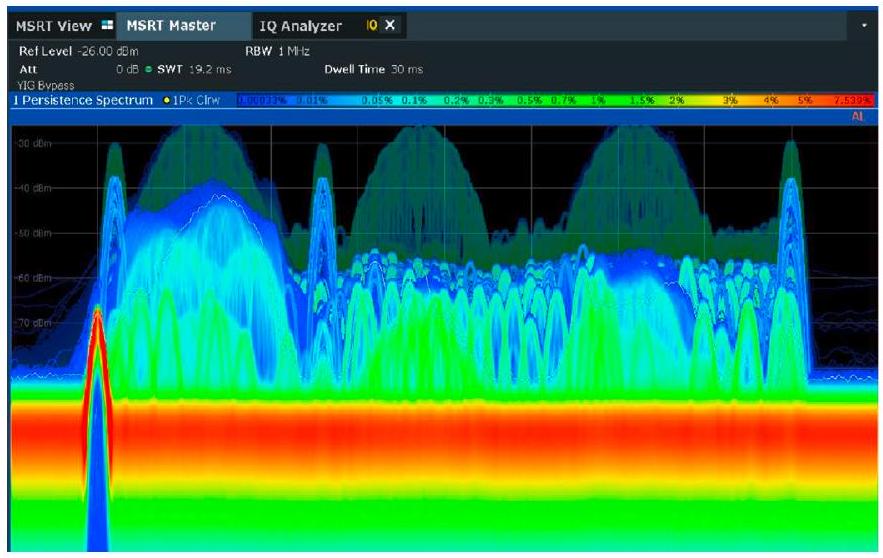The height and width of the screenshot is (558, 883).
Task: Select the Dwell Time 30 ms field
Action: (x=373, y=69)
